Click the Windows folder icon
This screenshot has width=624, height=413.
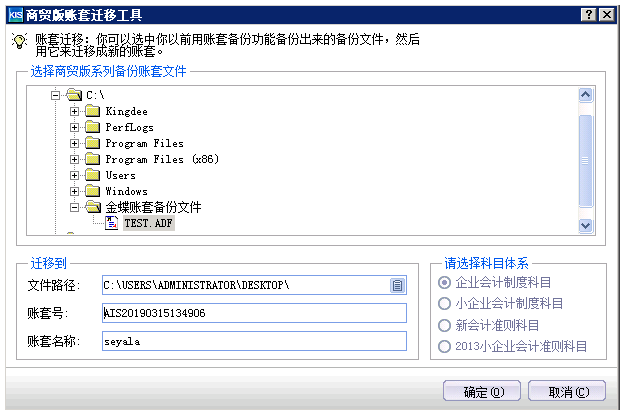point(91,191)
